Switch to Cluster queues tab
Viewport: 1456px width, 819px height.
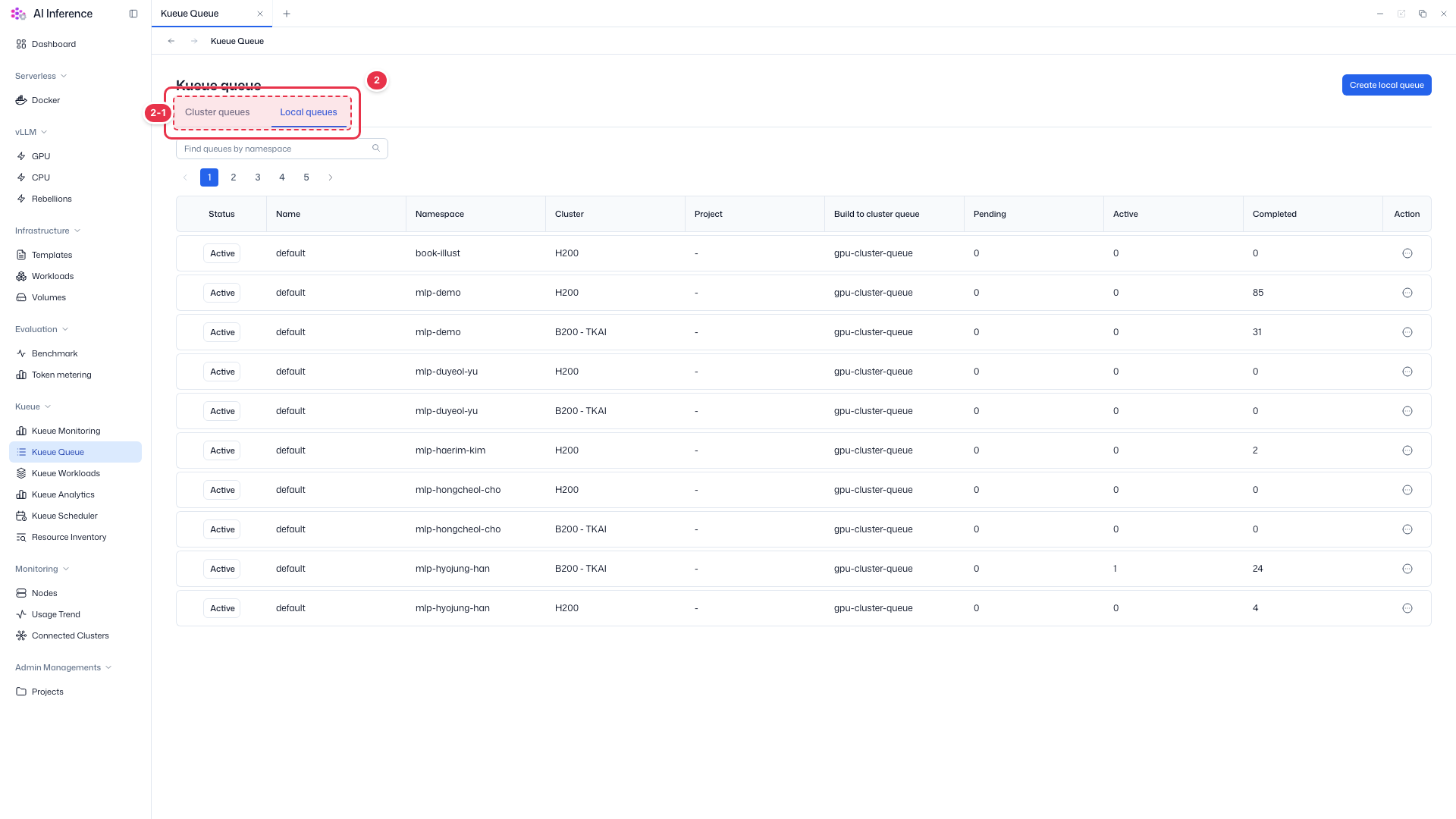click(x=217, y=112)
